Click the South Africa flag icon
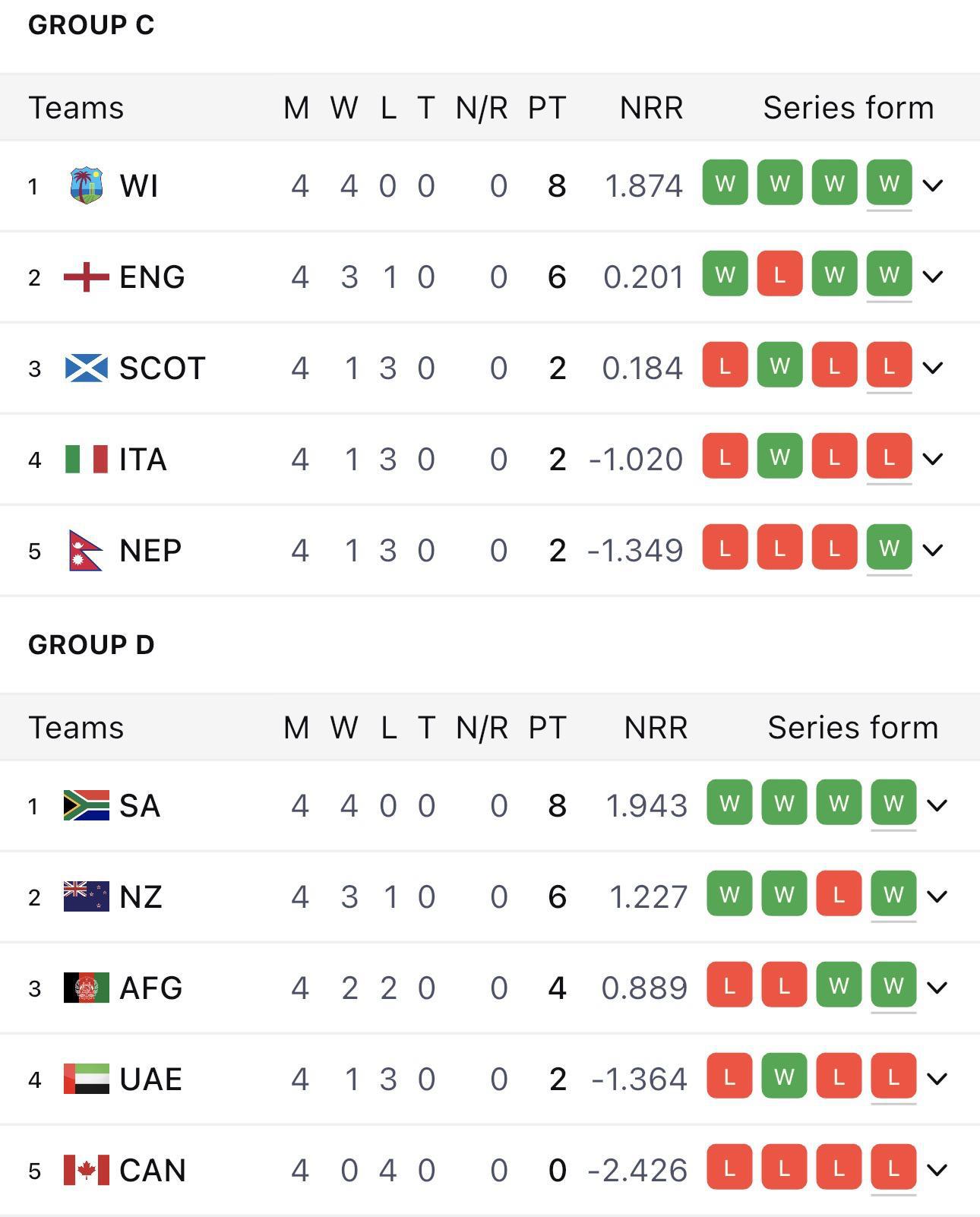 86,805
